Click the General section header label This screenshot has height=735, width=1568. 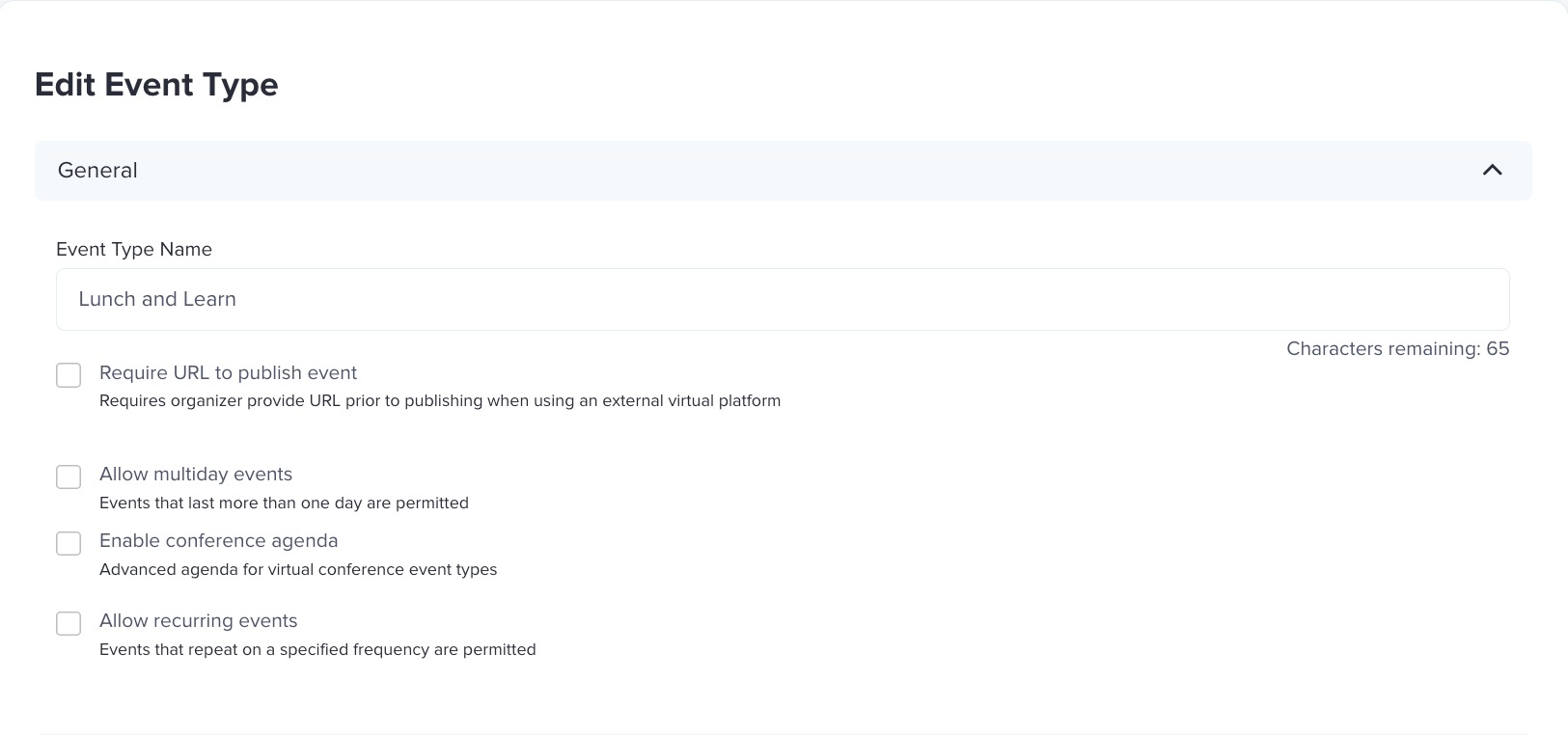click(97, 171)
